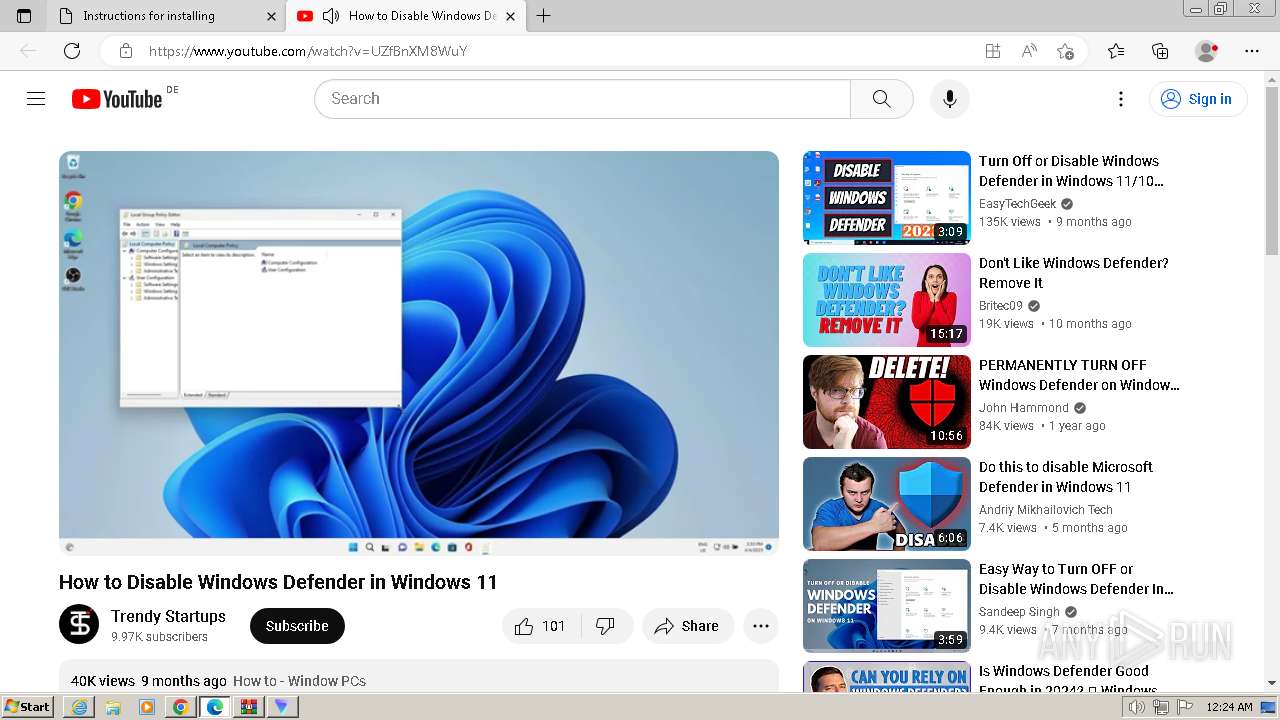Open Edge profile icon

[x=1207, y=51]
